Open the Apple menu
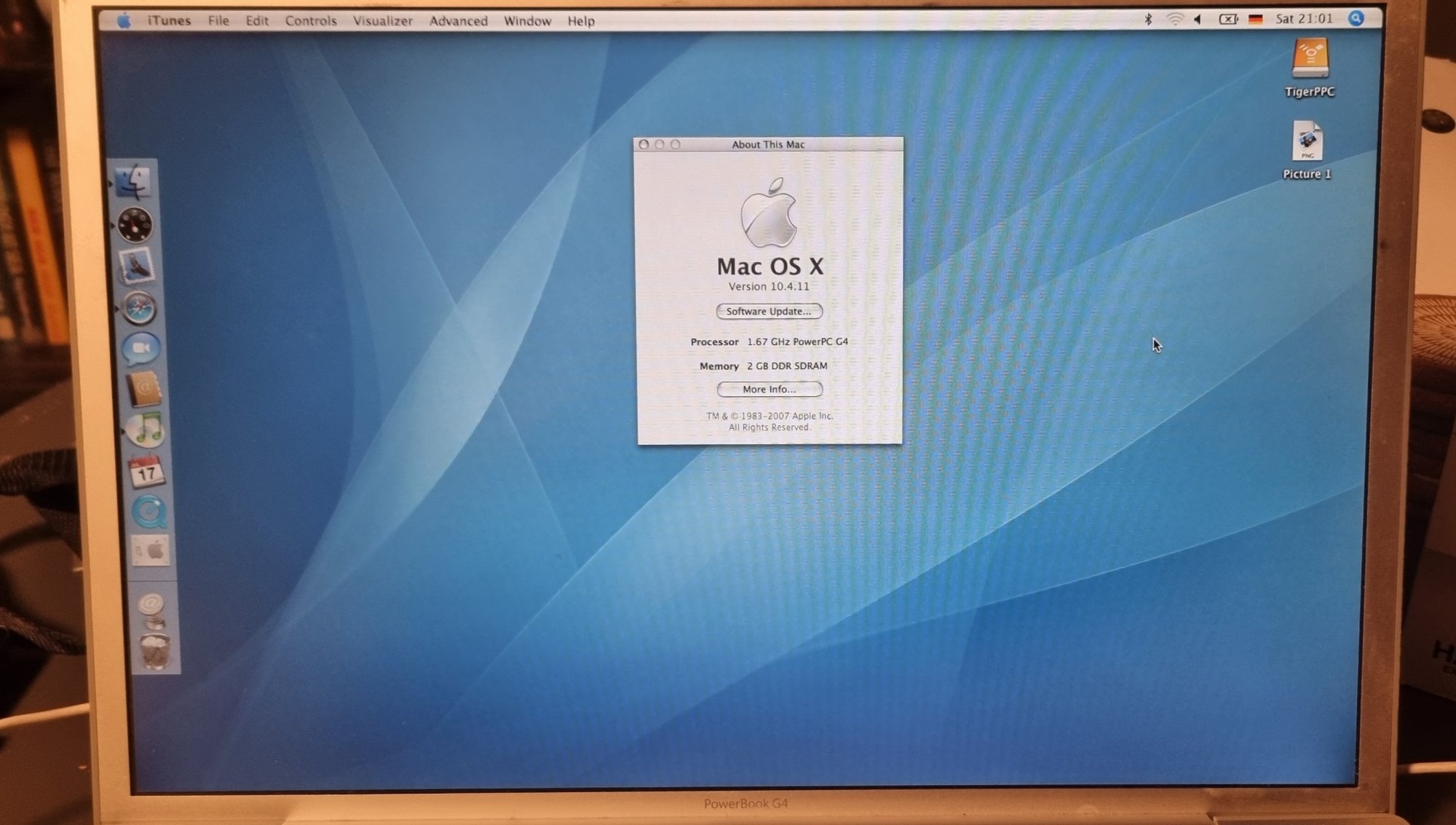 pos(124,20)
